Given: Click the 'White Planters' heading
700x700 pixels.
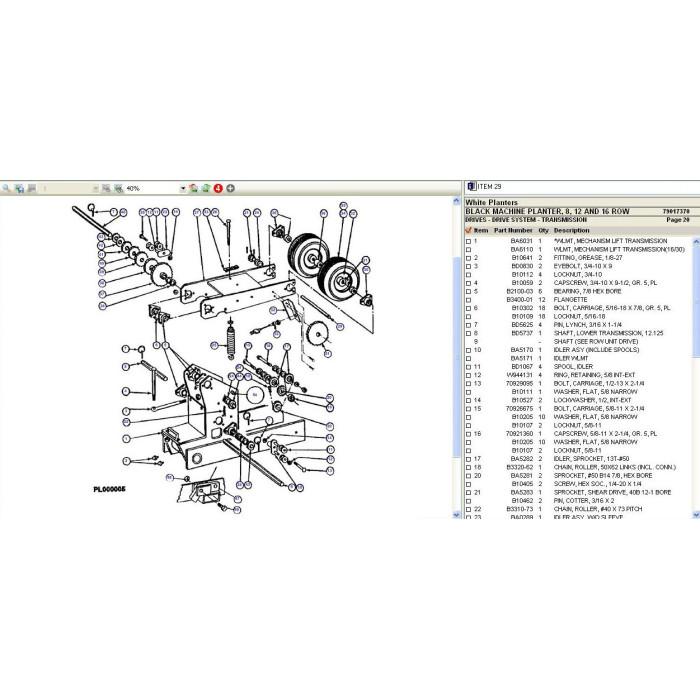Looking at the screenshot, I should click(491, 202).
